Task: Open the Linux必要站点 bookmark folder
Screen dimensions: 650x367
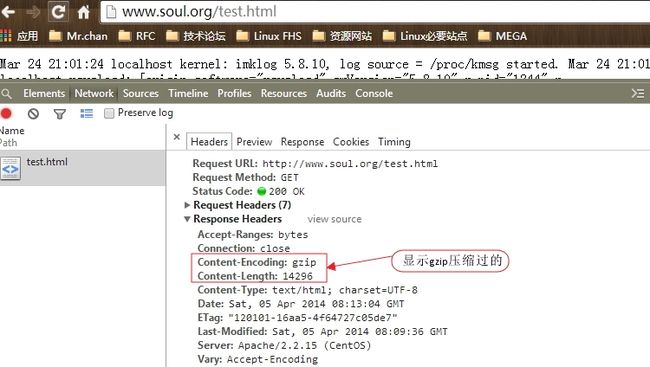Action: (425, 36)
